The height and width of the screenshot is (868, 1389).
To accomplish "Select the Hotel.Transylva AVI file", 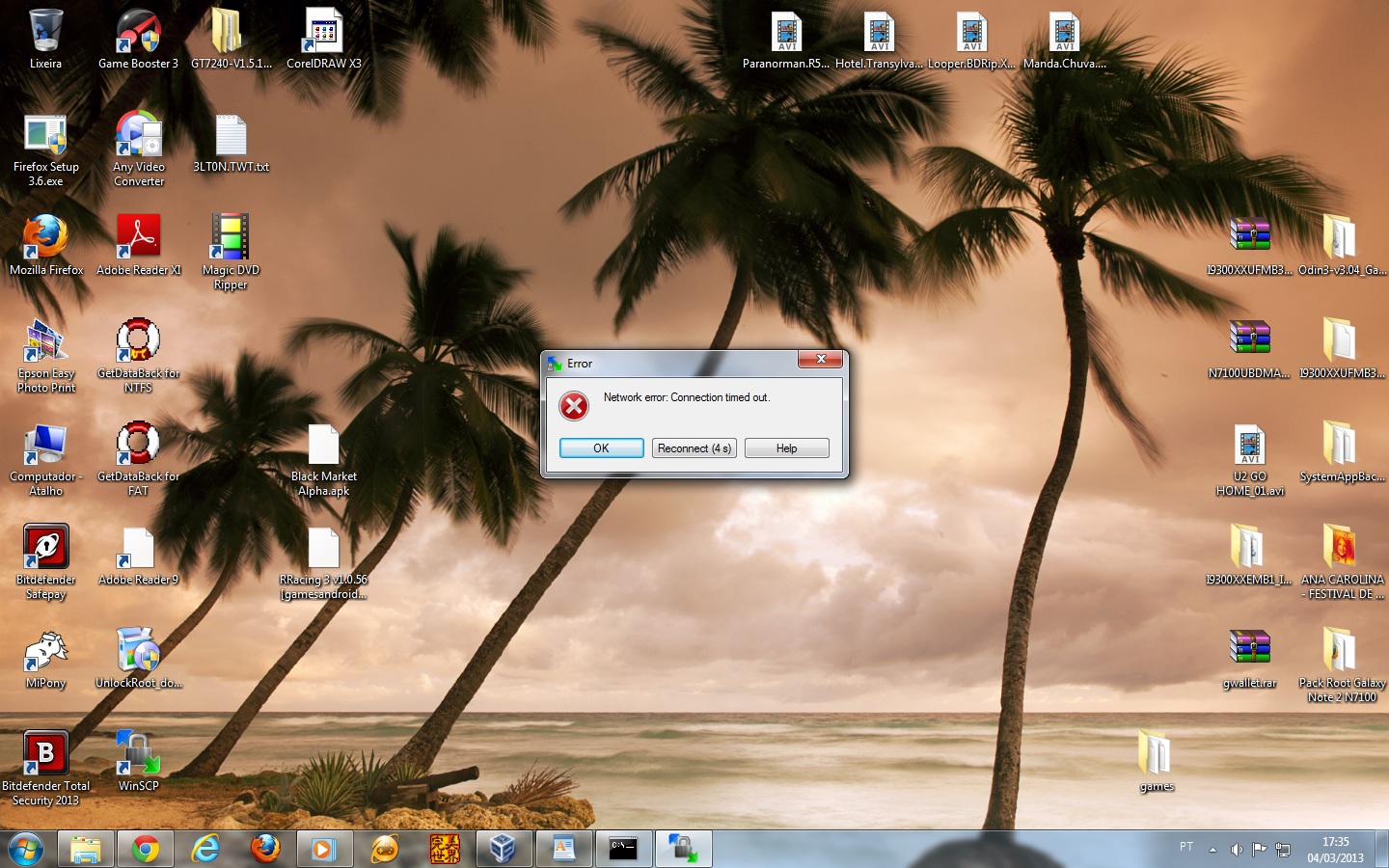I will tap(879, 39).
